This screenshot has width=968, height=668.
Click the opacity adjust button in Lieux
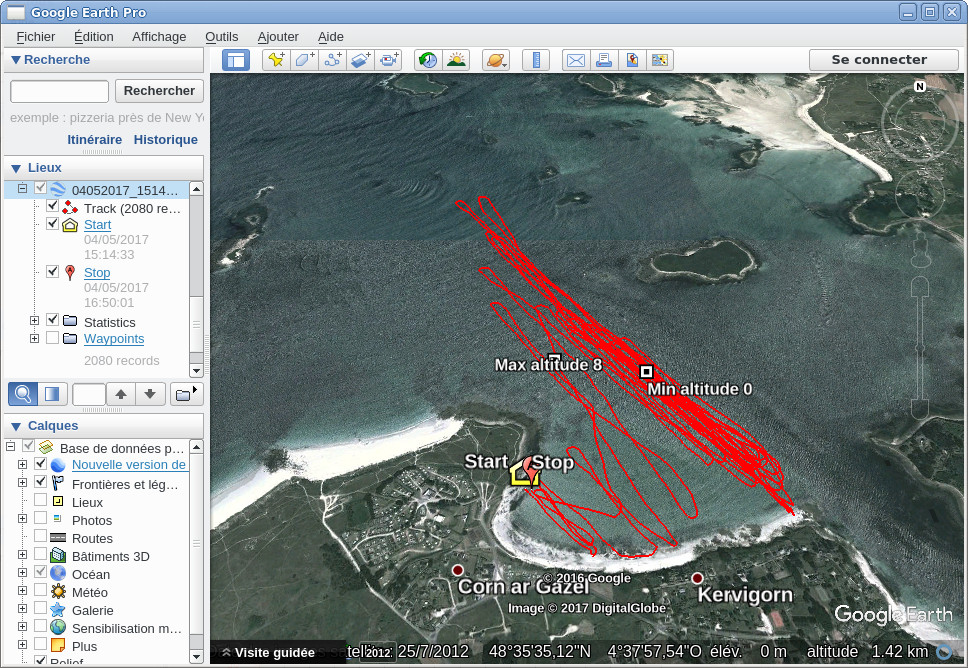[x=52, y=394]
